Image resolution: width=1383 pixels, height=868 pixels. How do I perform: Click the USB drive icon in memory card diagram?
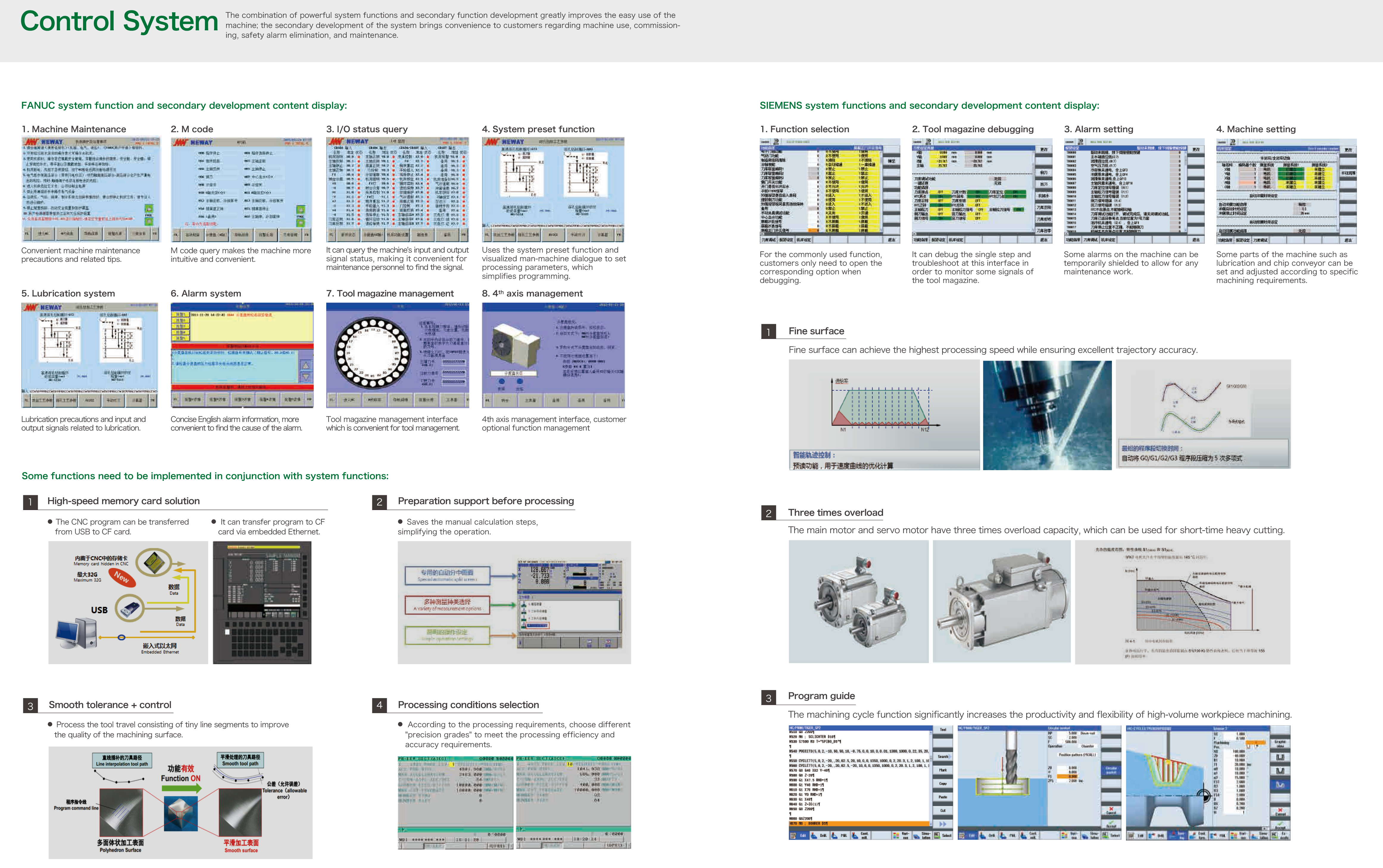[x=130, y=609]
